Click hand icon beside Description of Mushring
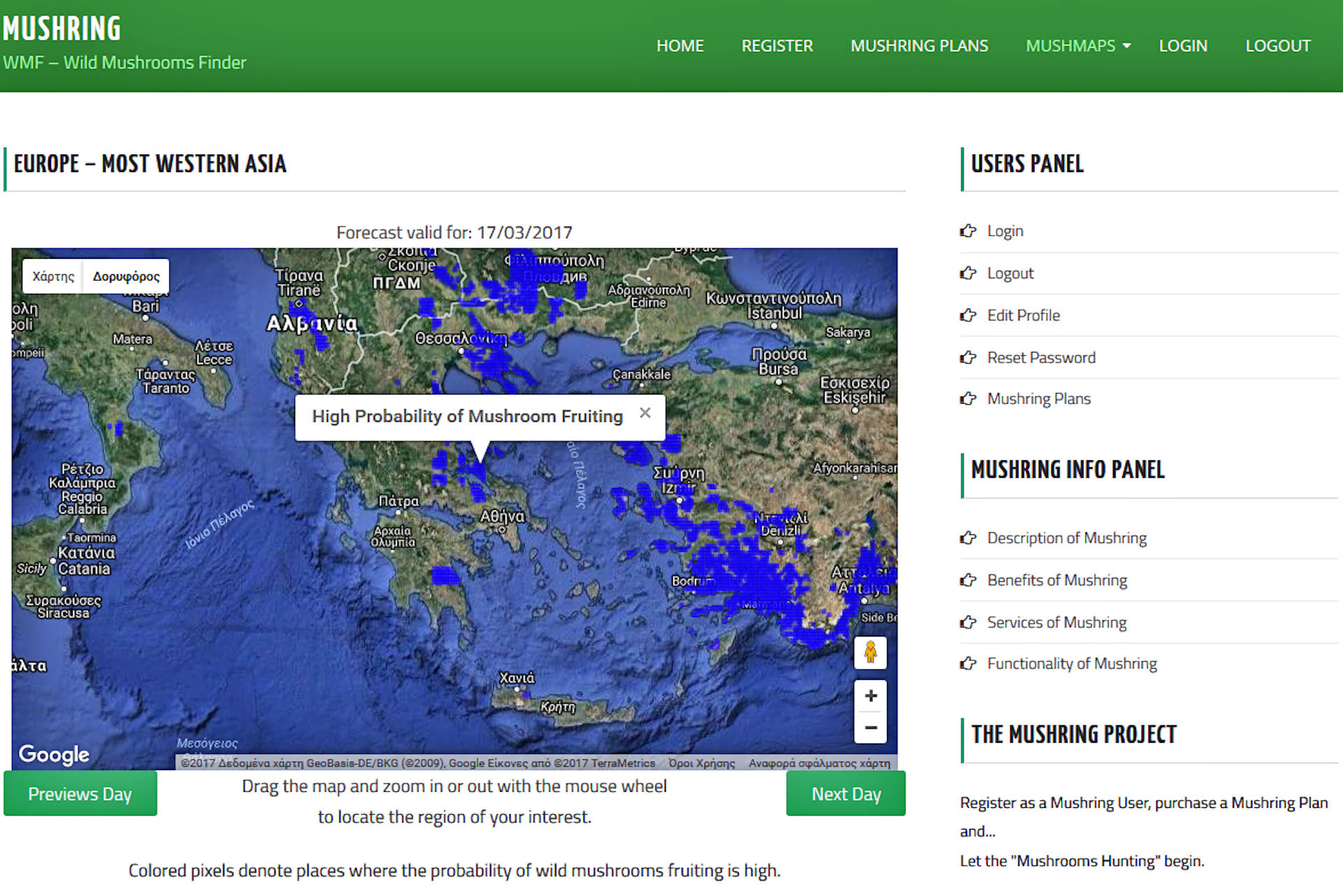The height and width of the screenshot is (896, 1343). (x=968, y=538)
